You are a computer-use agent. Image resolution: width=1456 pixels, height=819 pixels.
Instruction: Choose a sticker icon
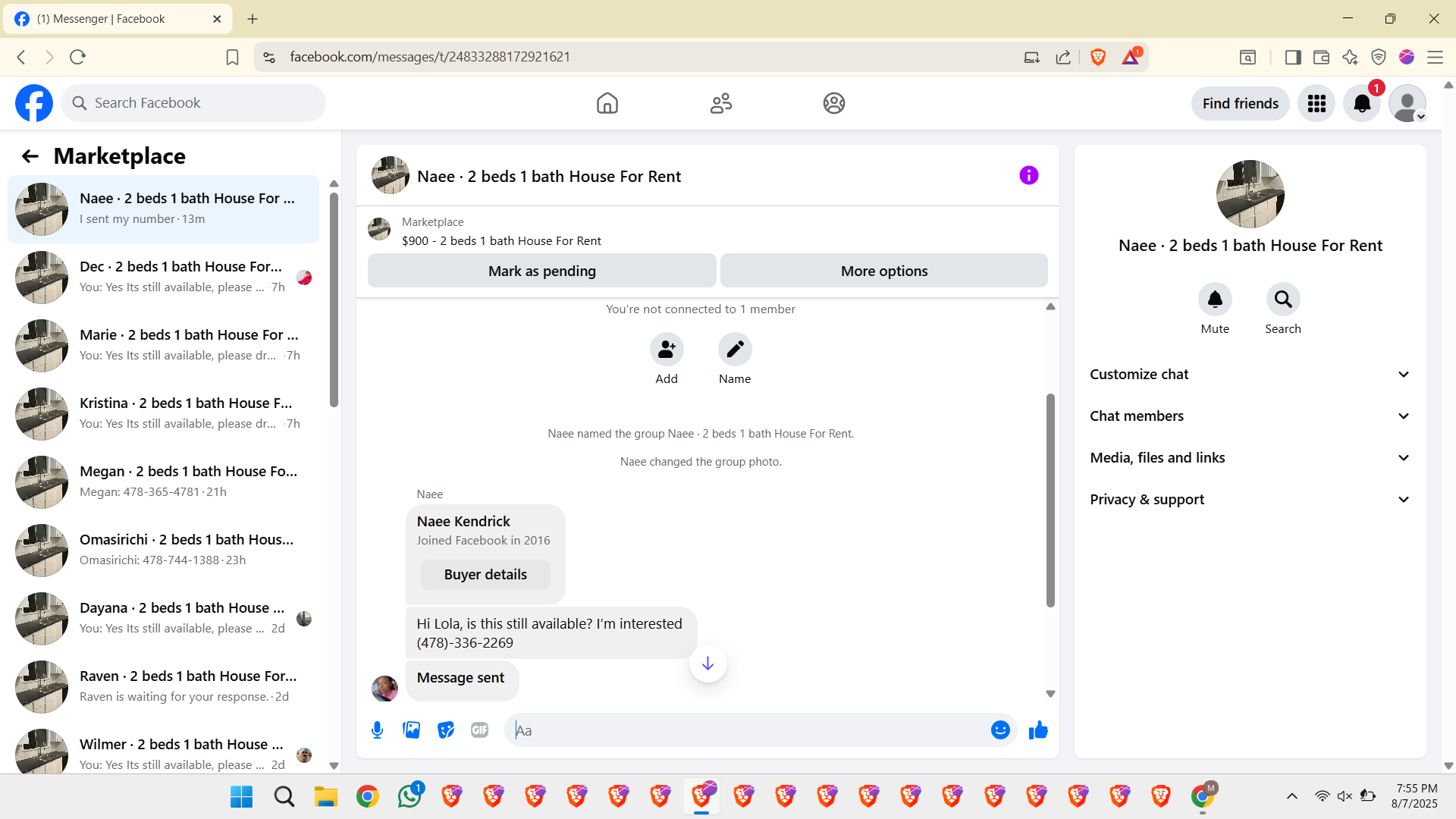click(446, 730)
